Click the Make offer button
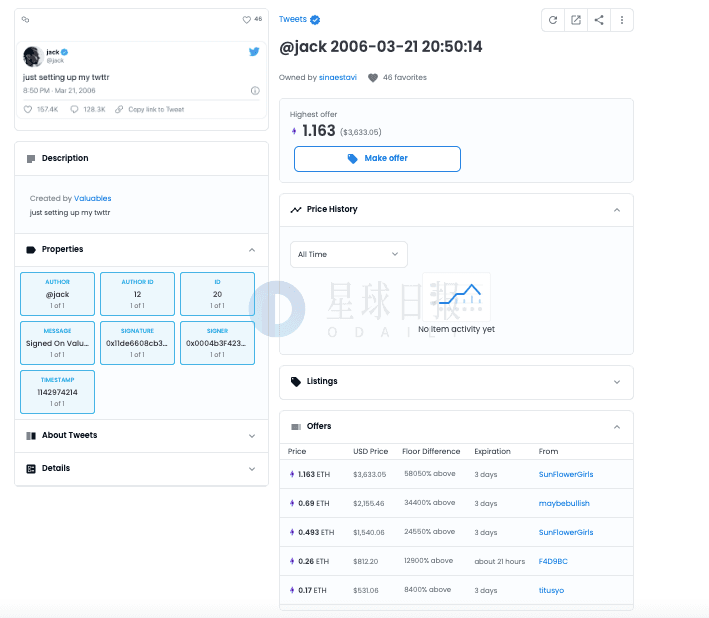 tap(377, 159)
